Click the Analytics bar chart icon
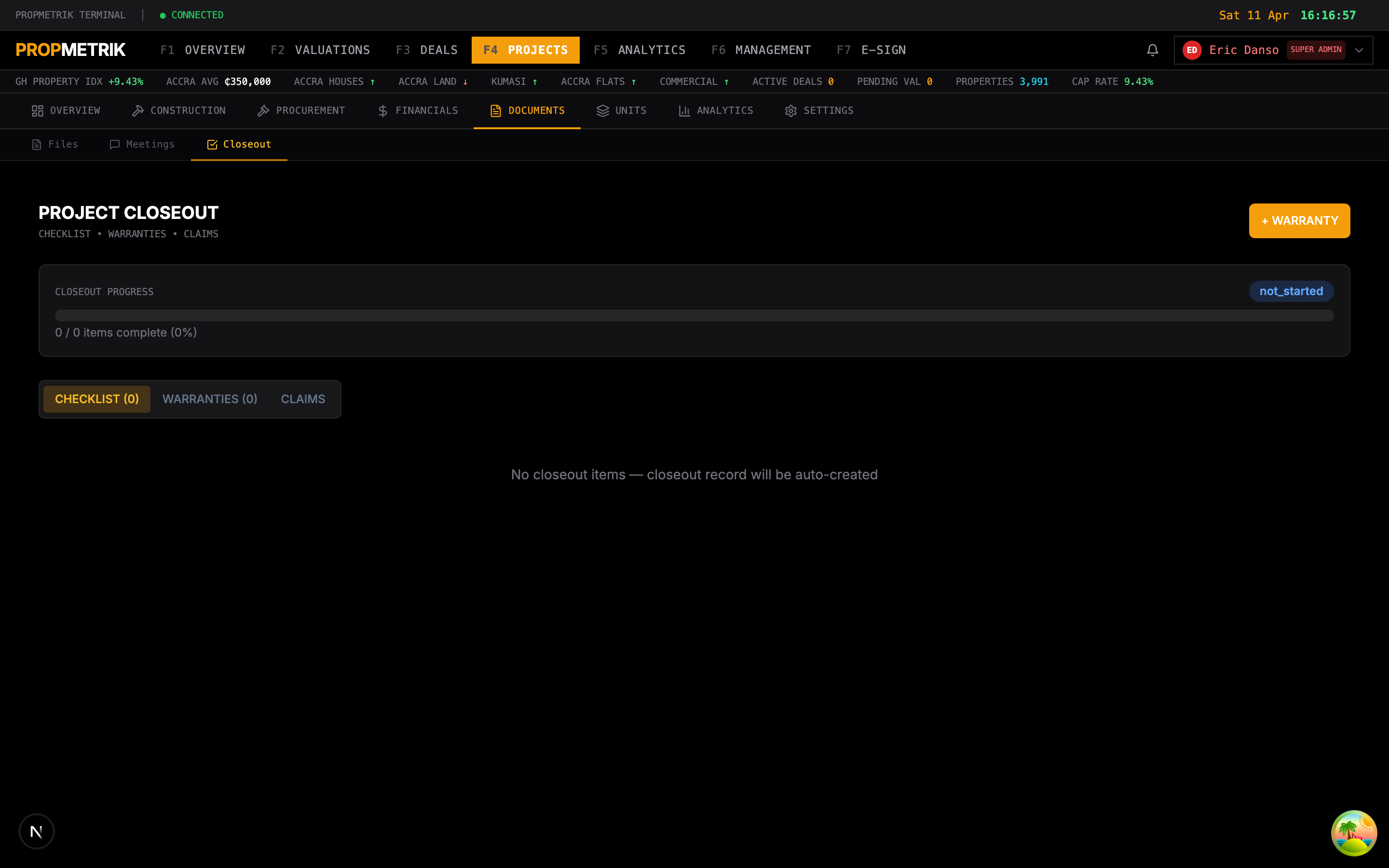This screenshot has height=868, width=1389. (684, 111)
